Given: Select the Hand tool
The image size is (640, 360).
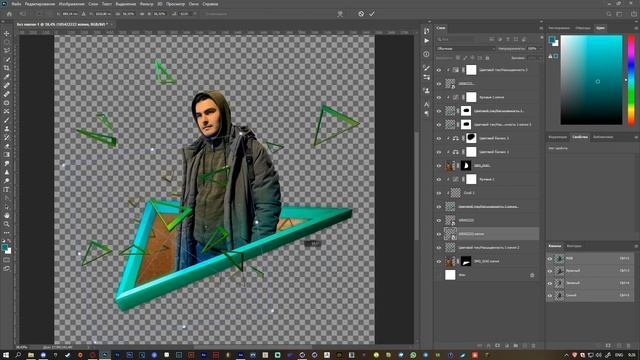Looking at the screenshot, I should point(7,215).
